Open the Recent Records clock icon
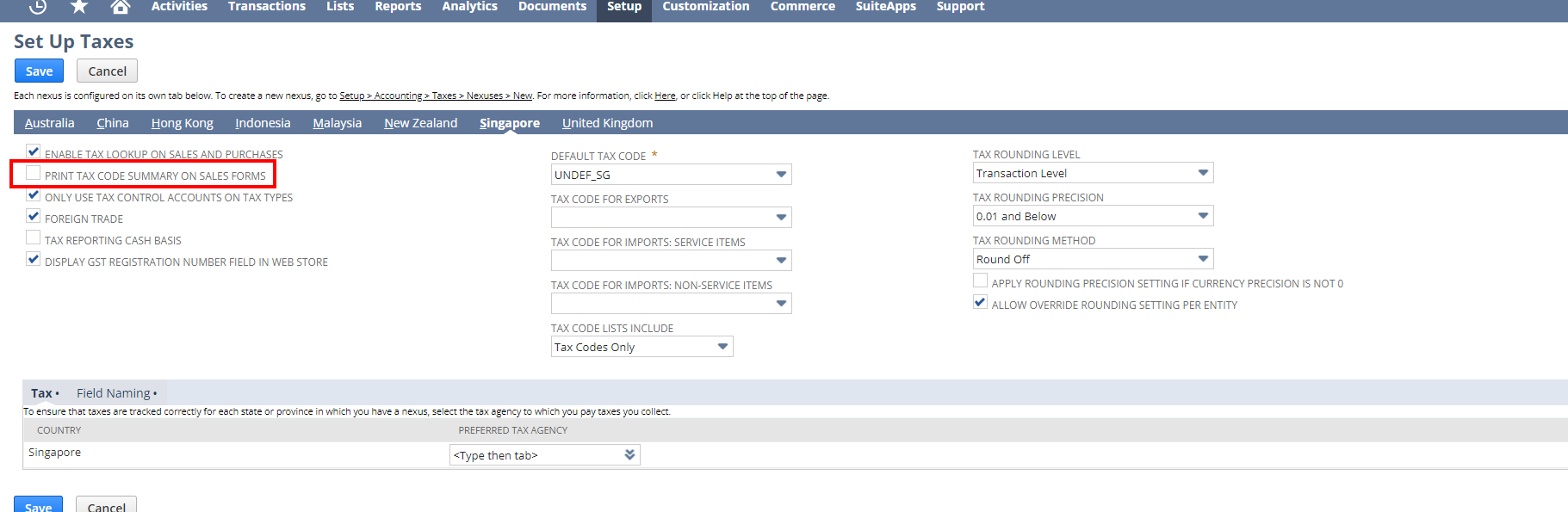1568x512 pixels. point(38,7)
